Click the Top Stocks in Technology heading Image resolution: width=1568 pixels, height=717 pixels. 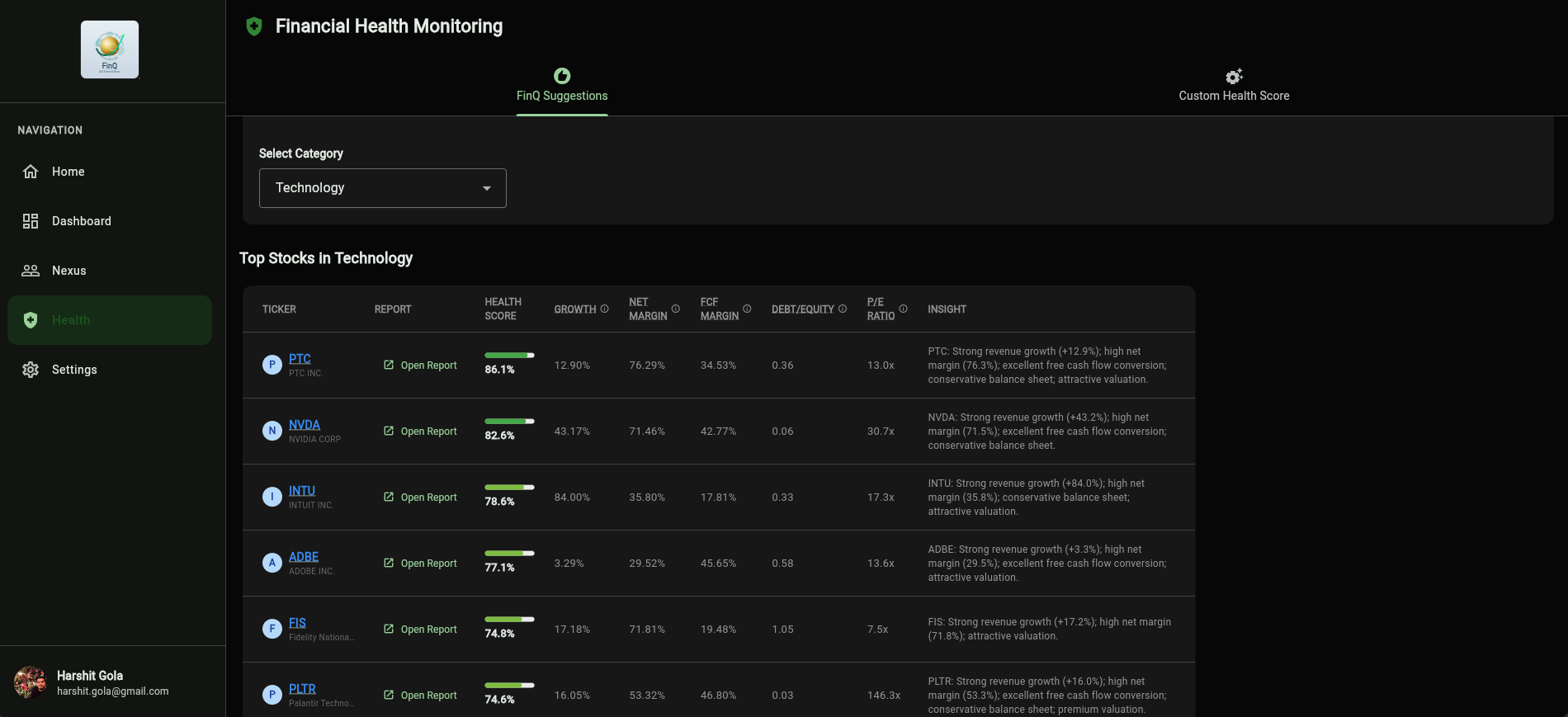(326, 258)
